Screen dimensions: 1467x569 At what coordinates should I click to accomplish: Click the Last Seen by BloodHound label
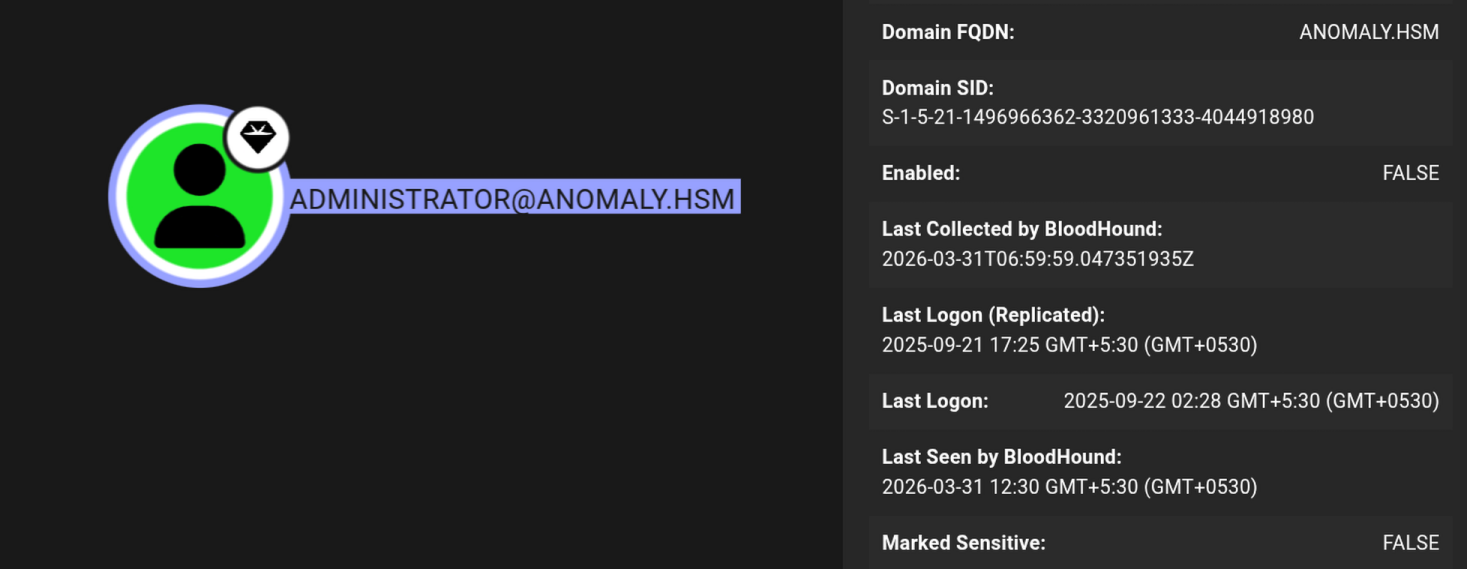point(1001,457)
